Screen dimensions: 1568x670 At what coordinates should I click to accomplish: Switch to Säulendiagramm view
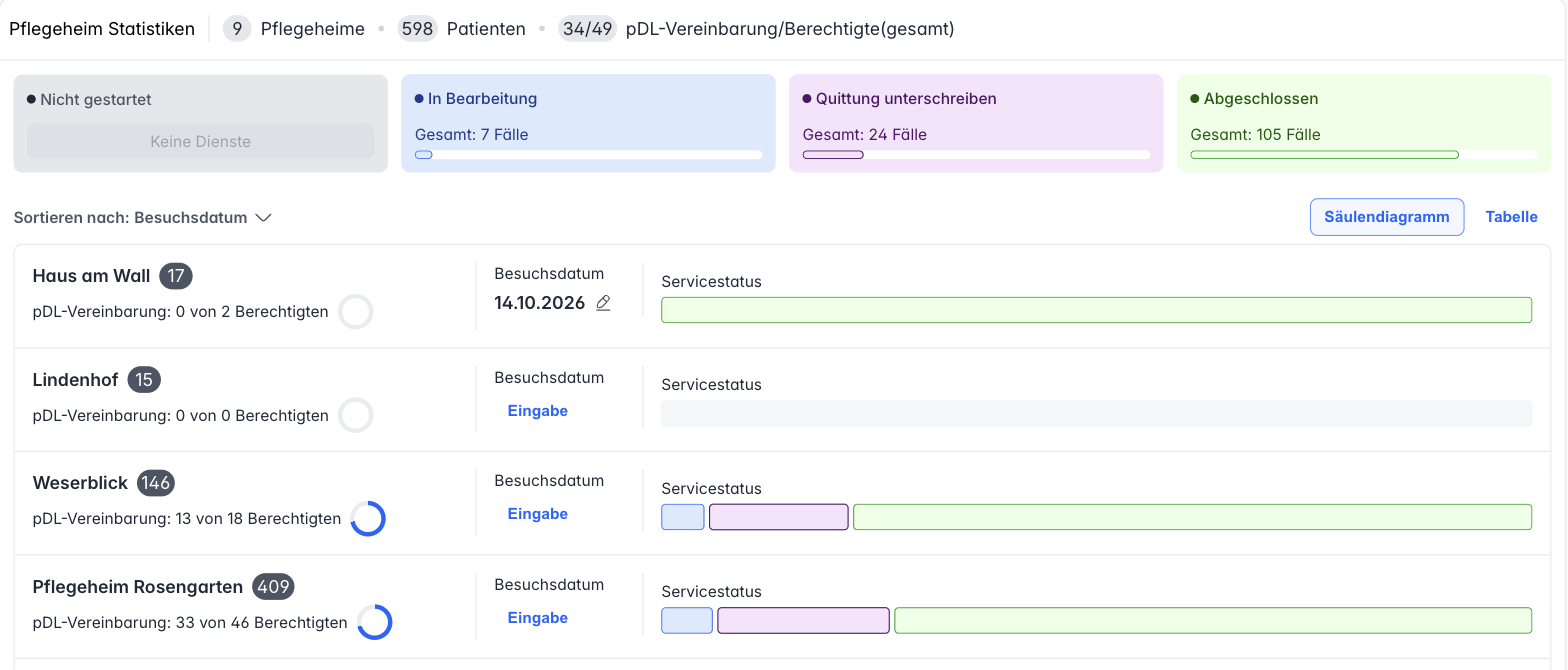pyautogui.click(x=1387, y=217)
